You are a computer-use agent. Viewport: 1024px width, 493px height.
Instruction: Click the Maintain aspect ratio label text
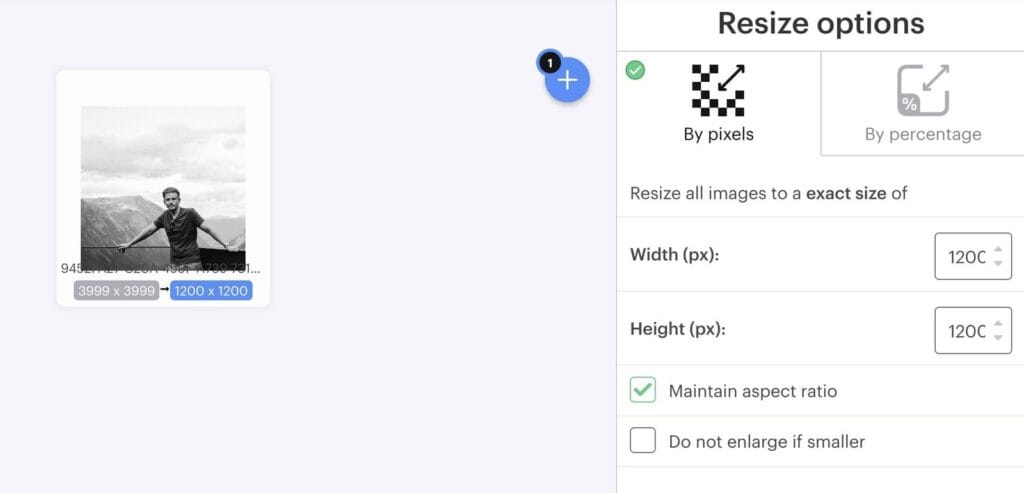(753, 391)
